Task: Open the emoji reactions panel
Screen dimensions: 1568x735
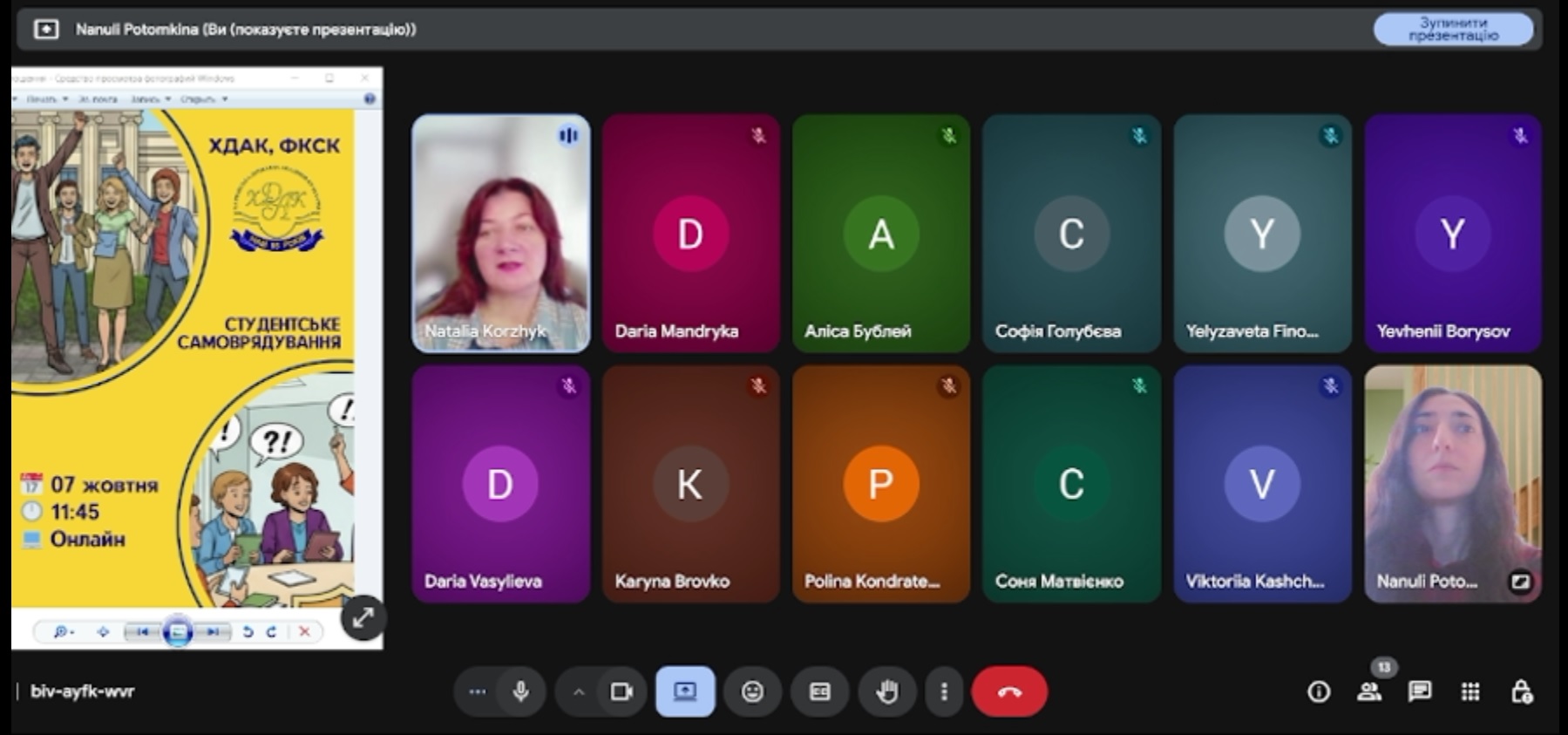Action: (752, 691)
